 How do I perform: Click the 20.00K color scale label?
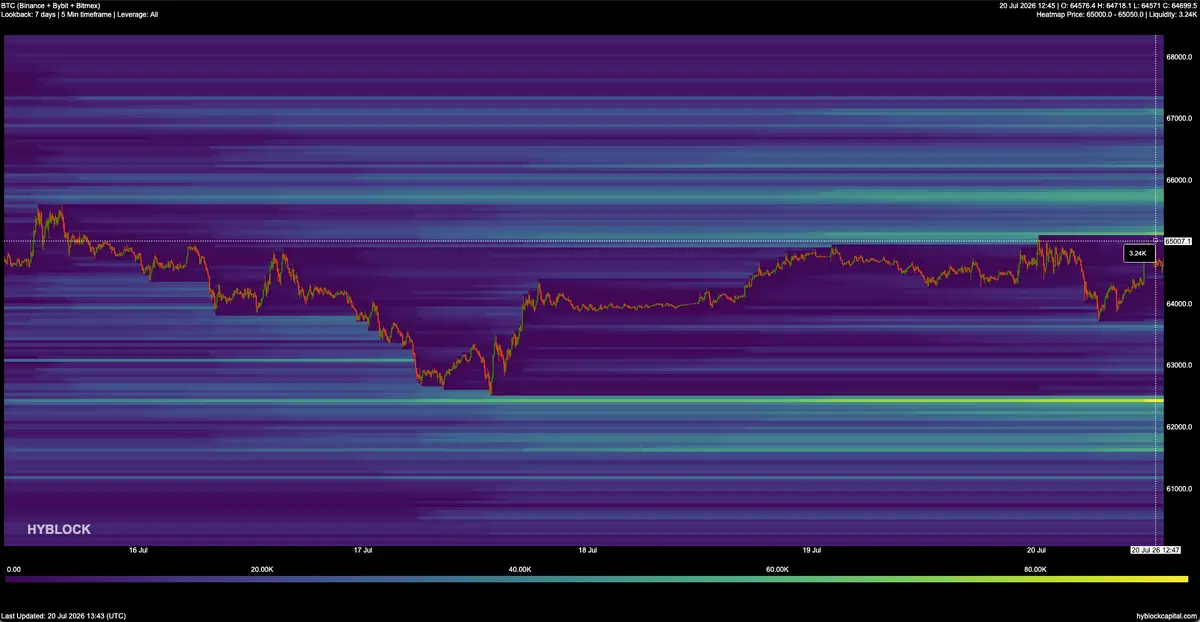[261, 569]
